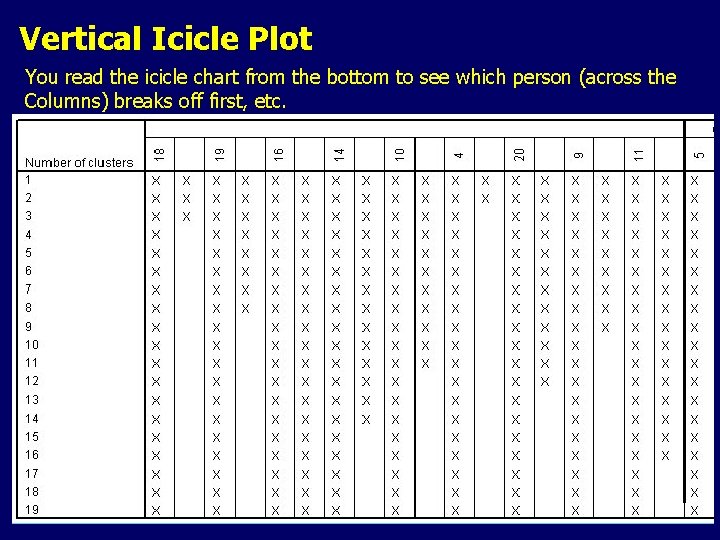Click the X in column 18, row 1
The height and width of the screenshot is (540, 720).
coord(156,181)
